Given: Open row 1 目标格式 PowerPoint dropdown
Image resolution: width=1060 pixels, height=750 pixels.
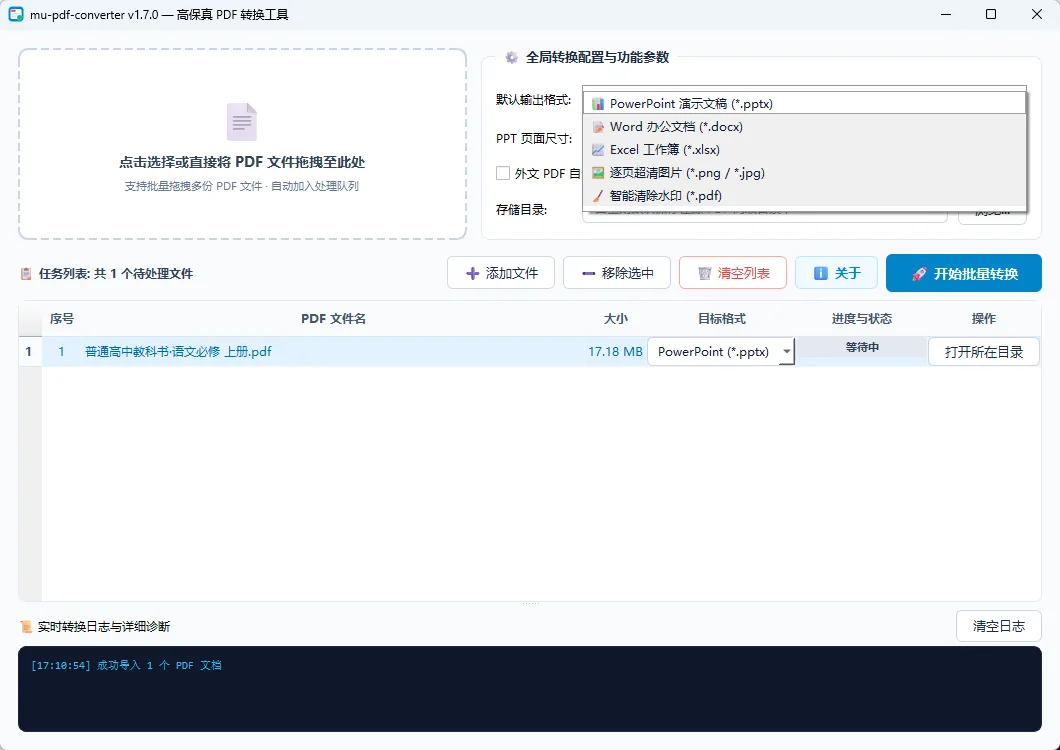Looking at the screenshot, I should pyautogui.click(x=721, y=352).
